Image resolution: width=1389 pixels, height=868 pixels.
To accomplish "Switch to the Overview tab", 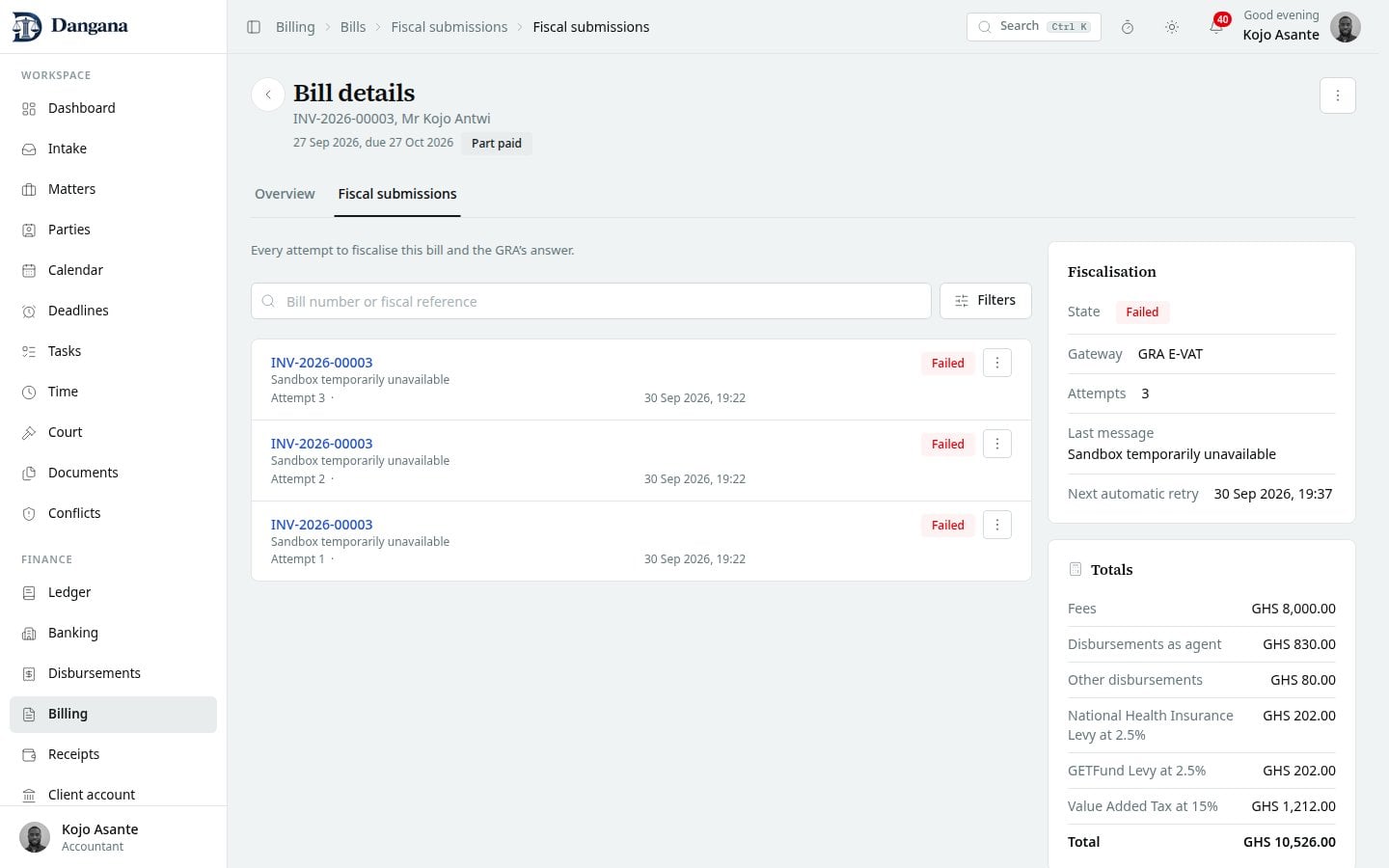I will pyautogui.click(x=285, y=194).
